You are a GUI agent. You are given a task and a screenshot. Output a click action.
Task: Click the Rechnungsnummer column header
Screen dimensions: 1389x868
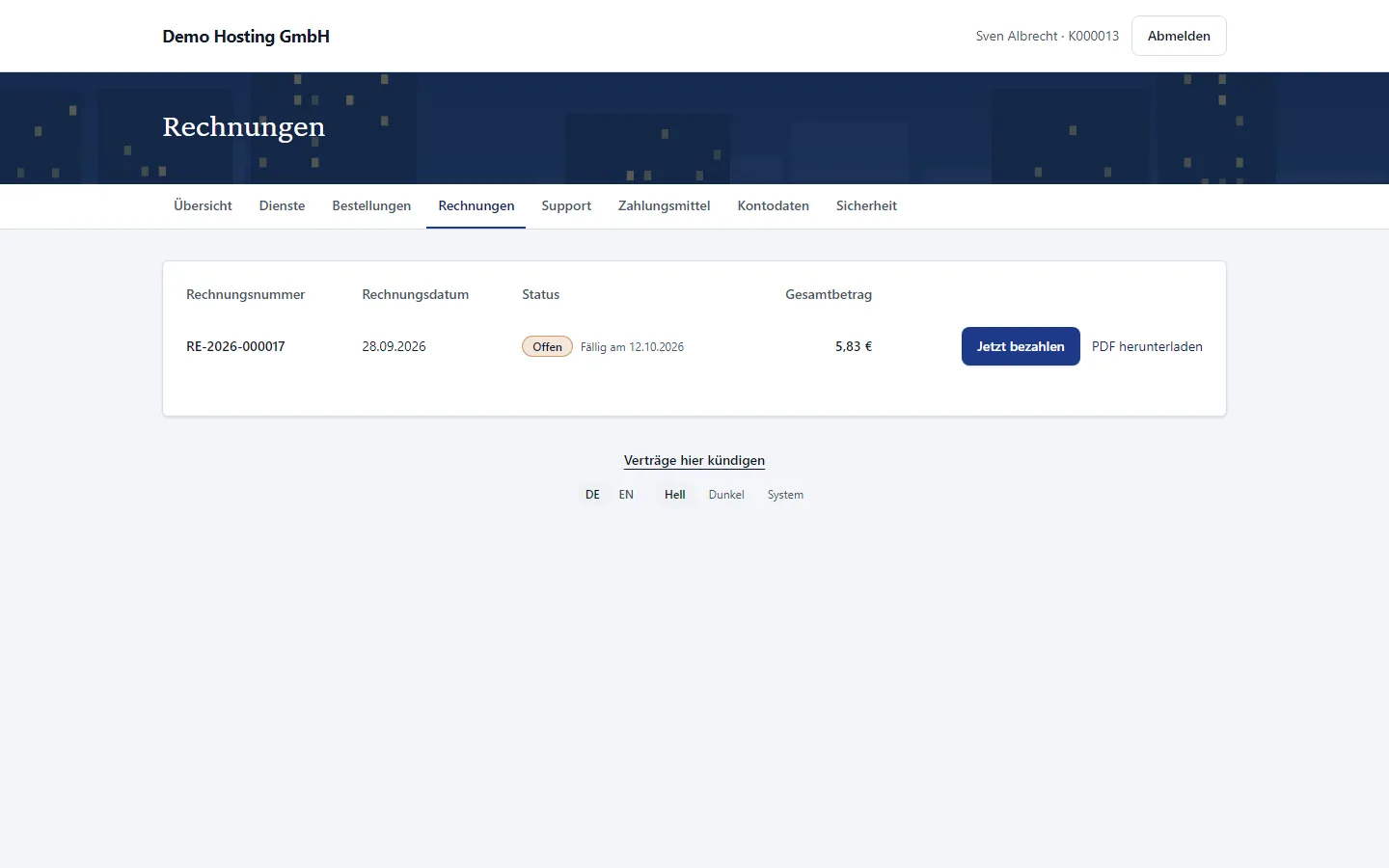[245, 294]
